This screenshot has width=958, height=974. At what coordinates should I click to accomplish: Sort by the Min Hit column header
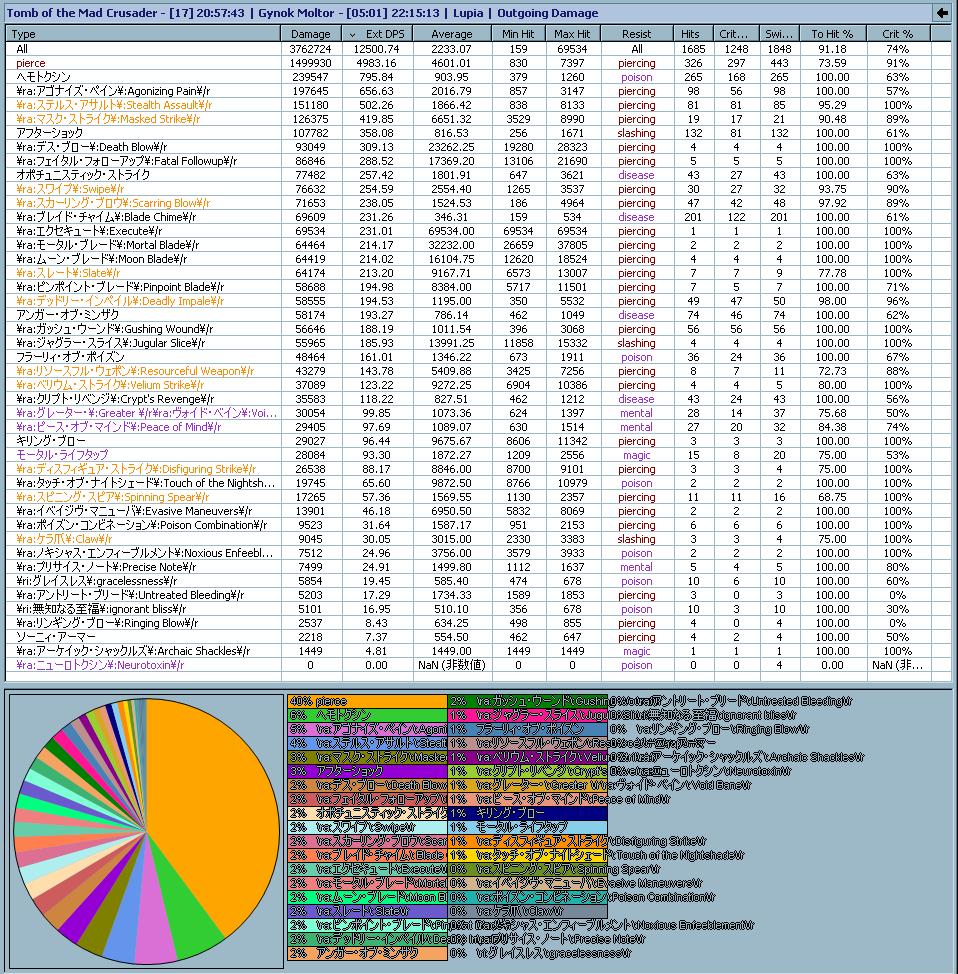point(518,34)
